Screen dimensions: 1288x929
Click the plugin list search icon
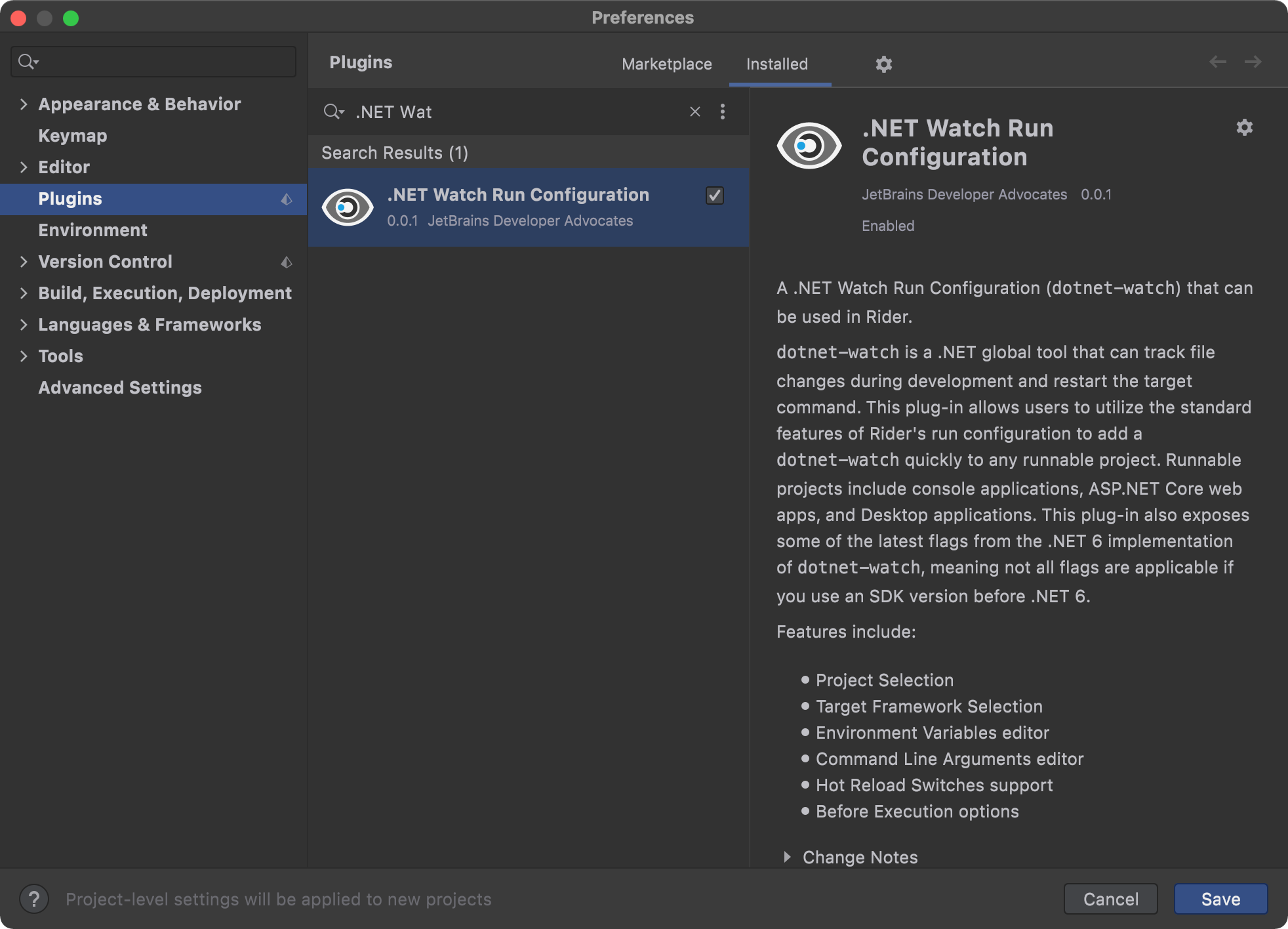pyautogui.click(x=333, y=112)
